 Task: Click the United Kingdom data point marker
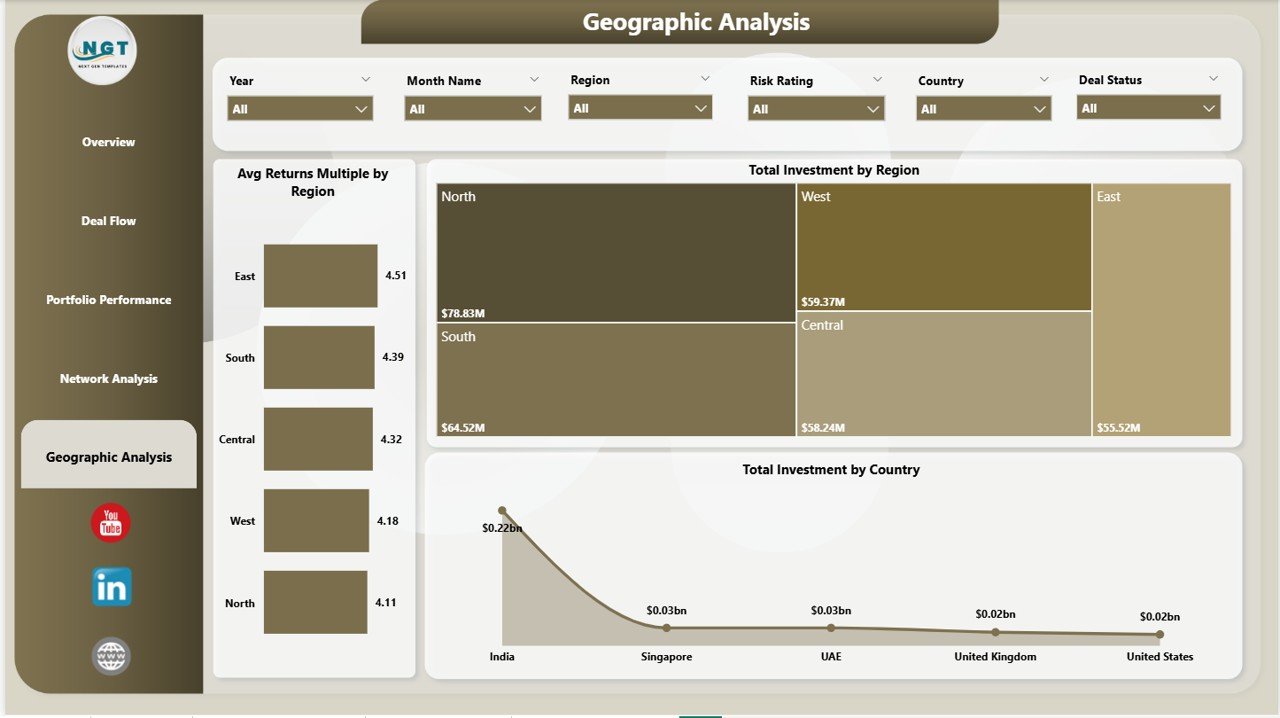click(x=995, y=632)
